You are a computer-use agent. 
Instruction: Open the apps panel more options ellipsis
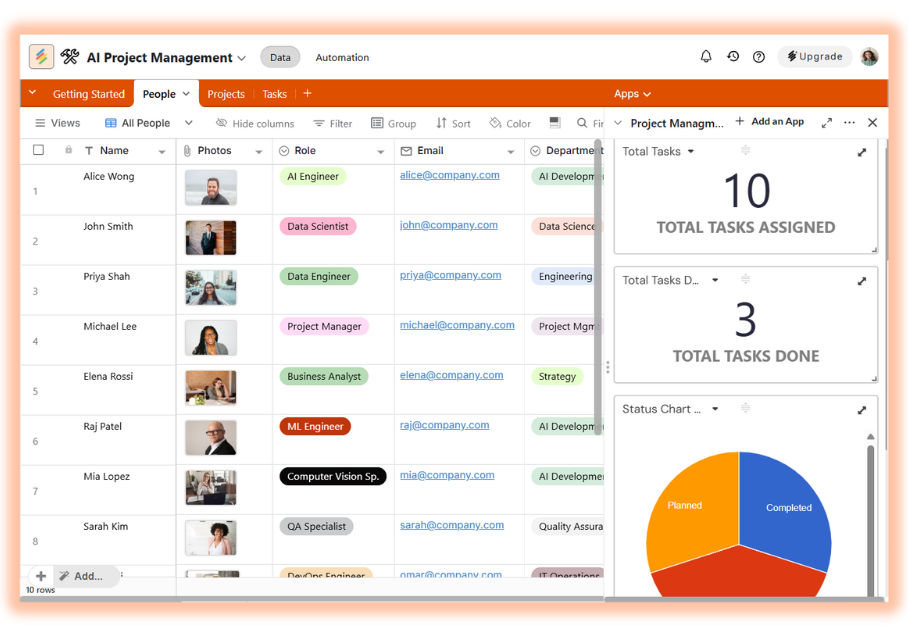pos(849,123)
